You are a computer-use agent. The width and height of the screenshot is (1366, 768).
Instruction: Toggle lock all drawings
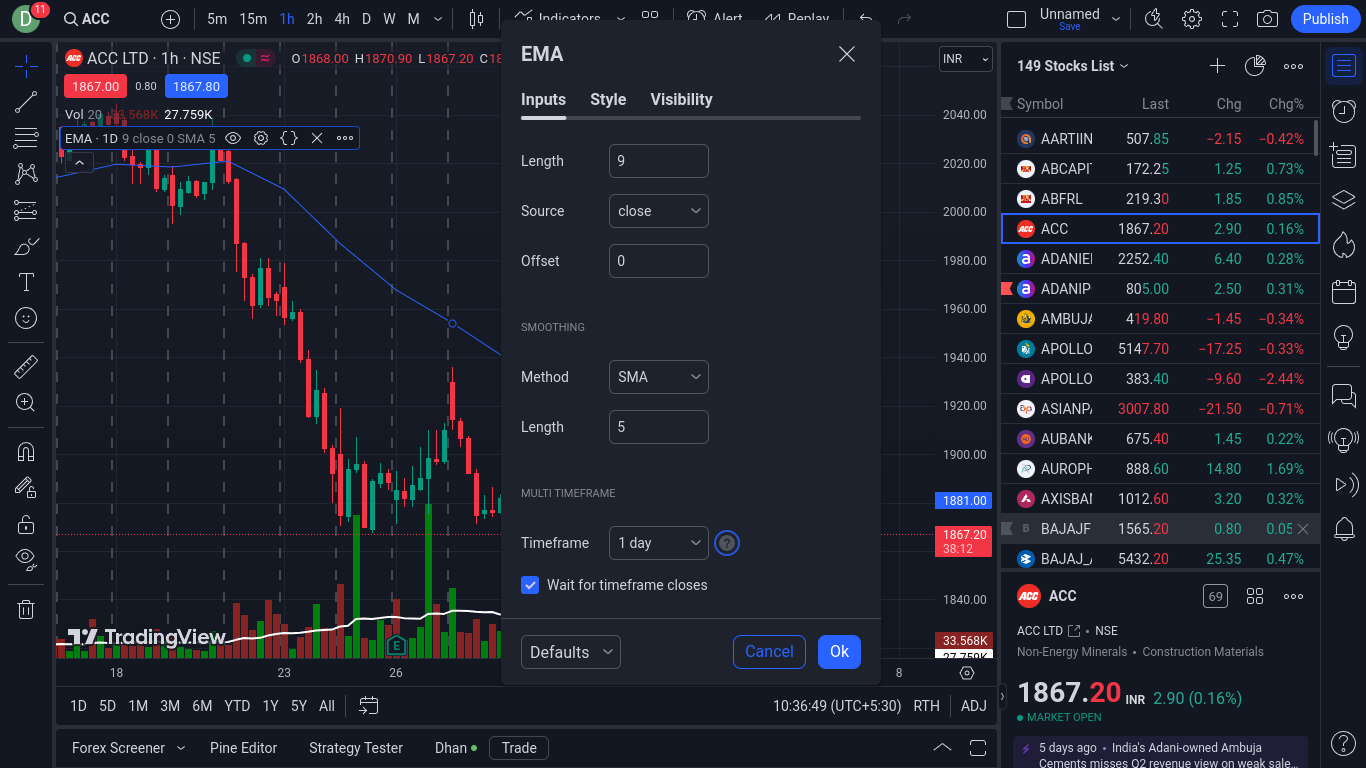coord(26,523)
